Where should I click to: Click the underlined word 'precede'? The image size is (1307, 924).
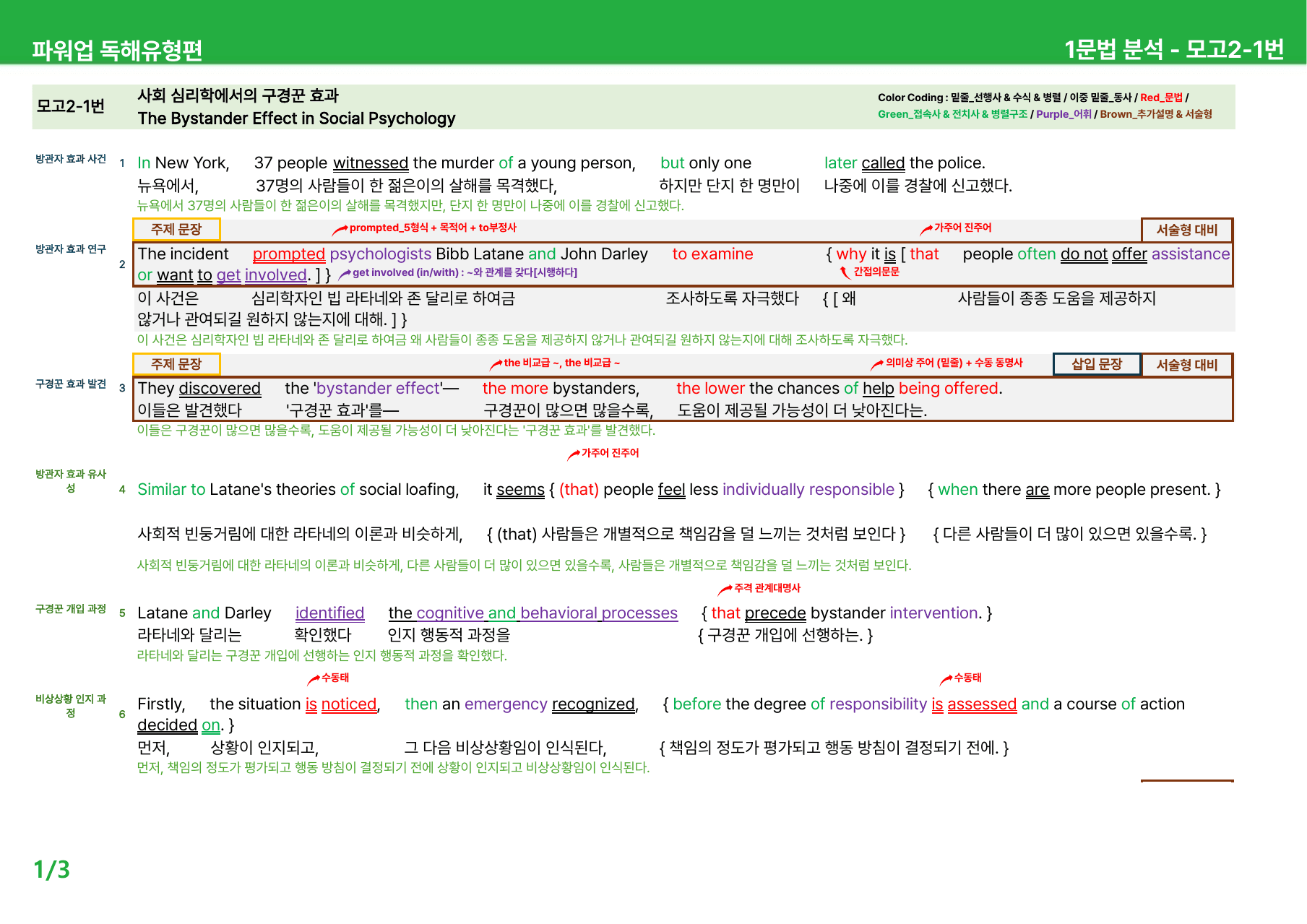pos(775,613)
